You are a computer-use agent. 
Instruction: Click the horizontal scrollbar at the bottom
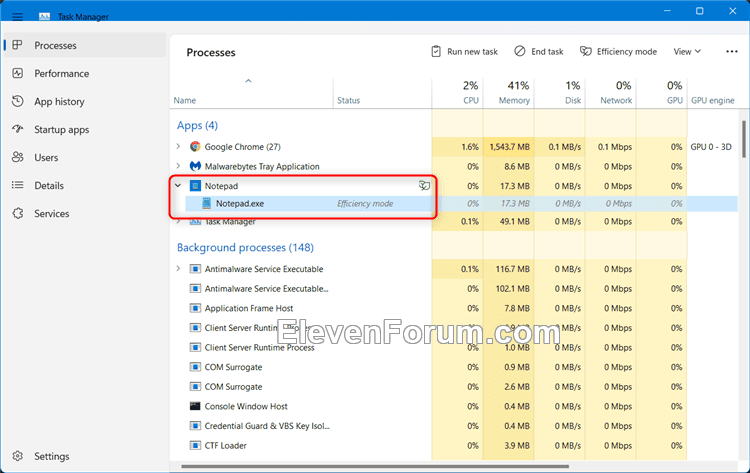click(375, 466)
